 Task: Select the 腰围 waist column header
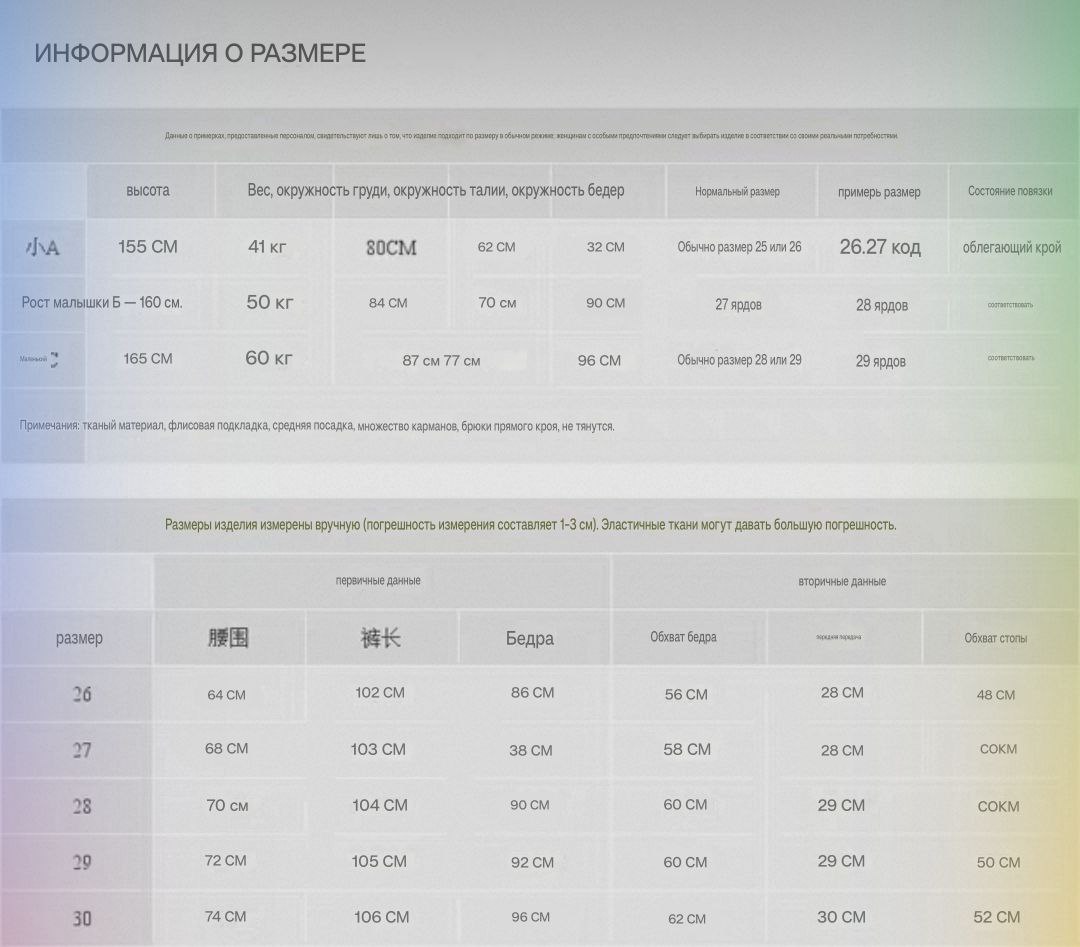tap(228, 637)
